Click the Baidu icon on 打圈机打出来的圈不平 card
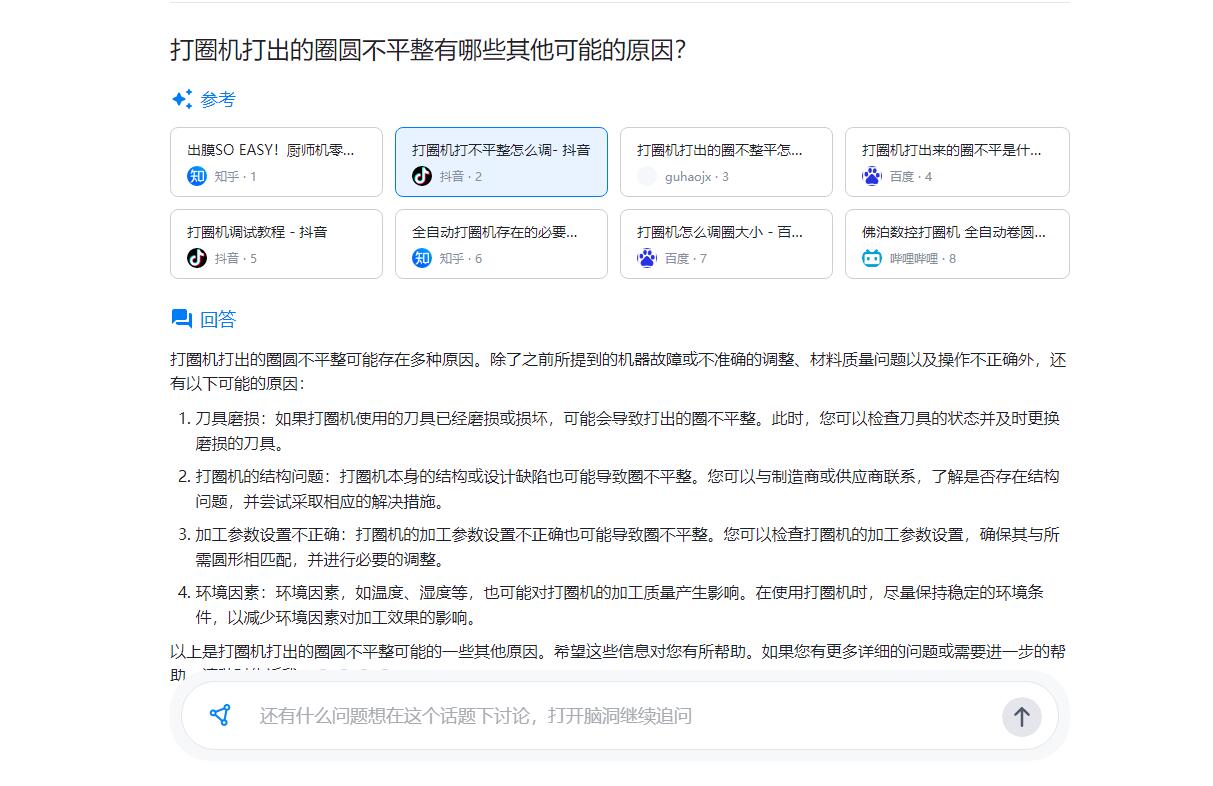The height and width of the screenshot is (786, 1213). click(x=871, y=176)
